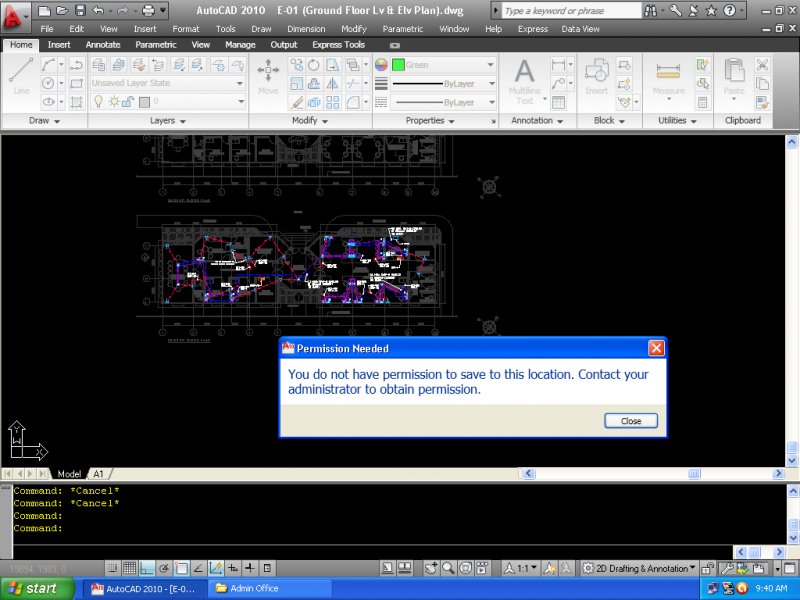The width and height of the screenshot is (800, 600).
Task: Undo the last action with the undo arrow
Action: tap(98, 10)
